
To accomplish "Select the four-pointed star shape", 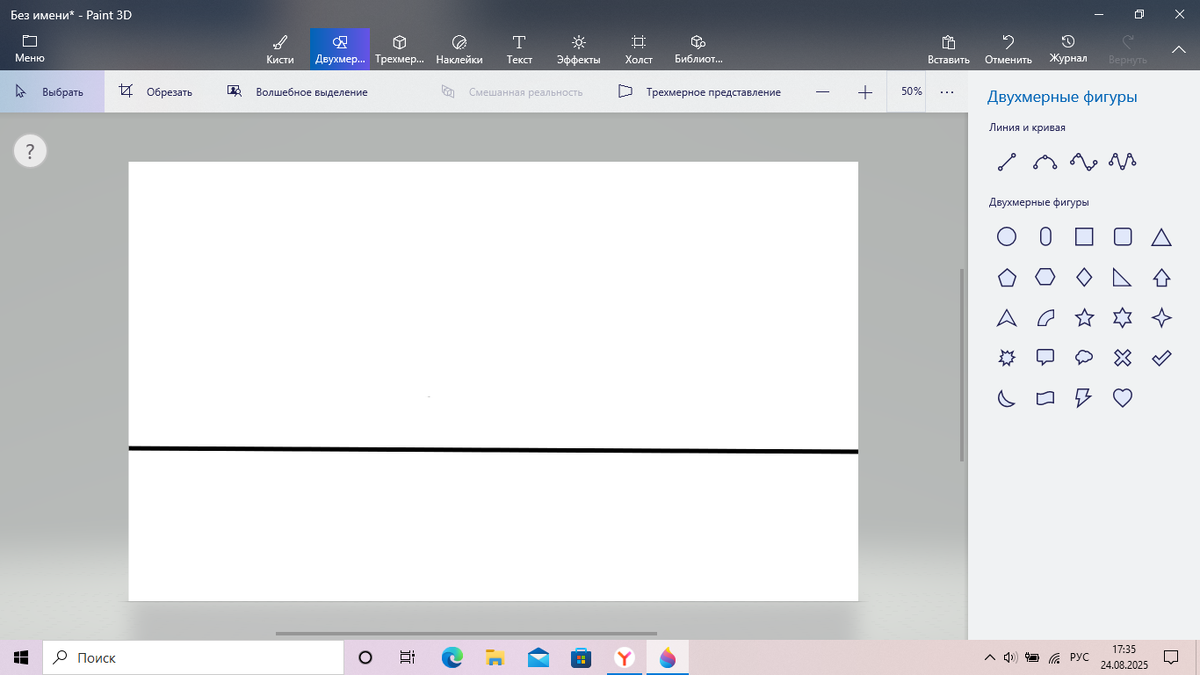I will pos(1161,318).
